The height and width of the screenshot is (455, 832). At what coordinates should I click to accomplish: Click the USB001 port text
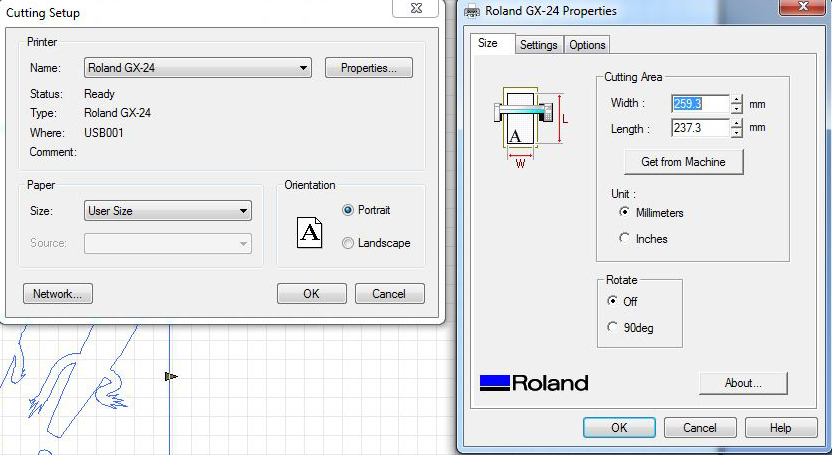(103, 133)
